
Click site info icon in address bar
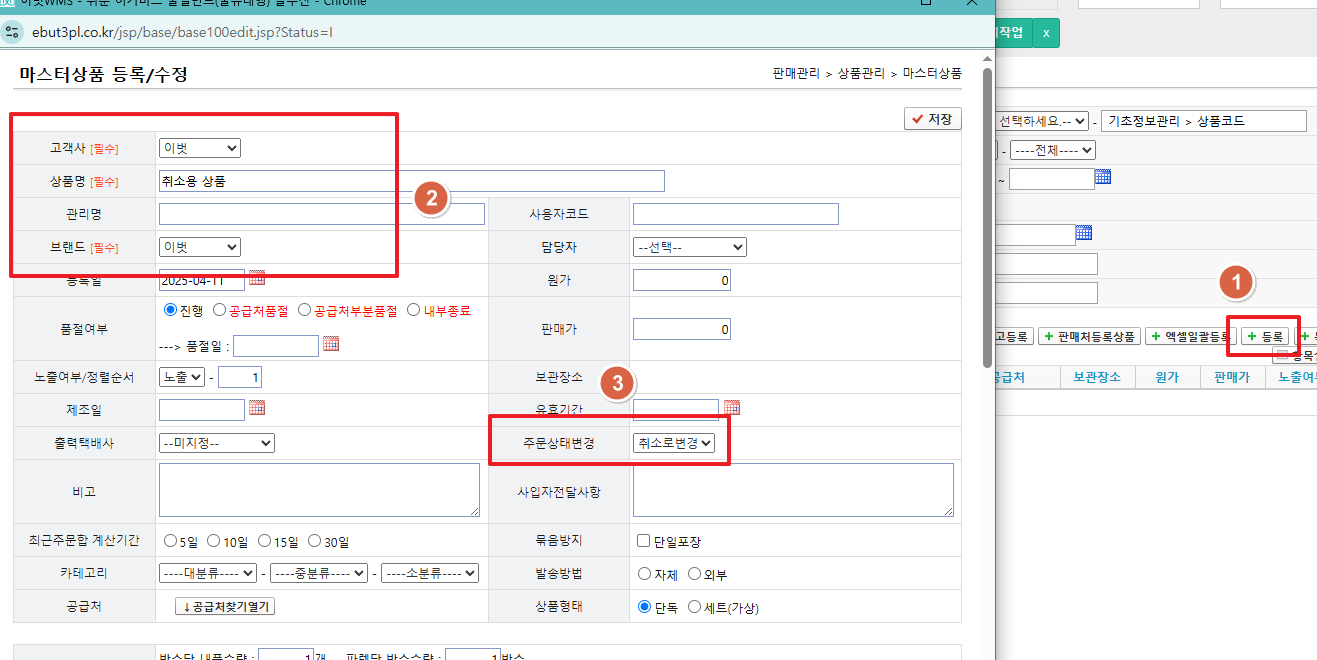click(x=13, y=31)
